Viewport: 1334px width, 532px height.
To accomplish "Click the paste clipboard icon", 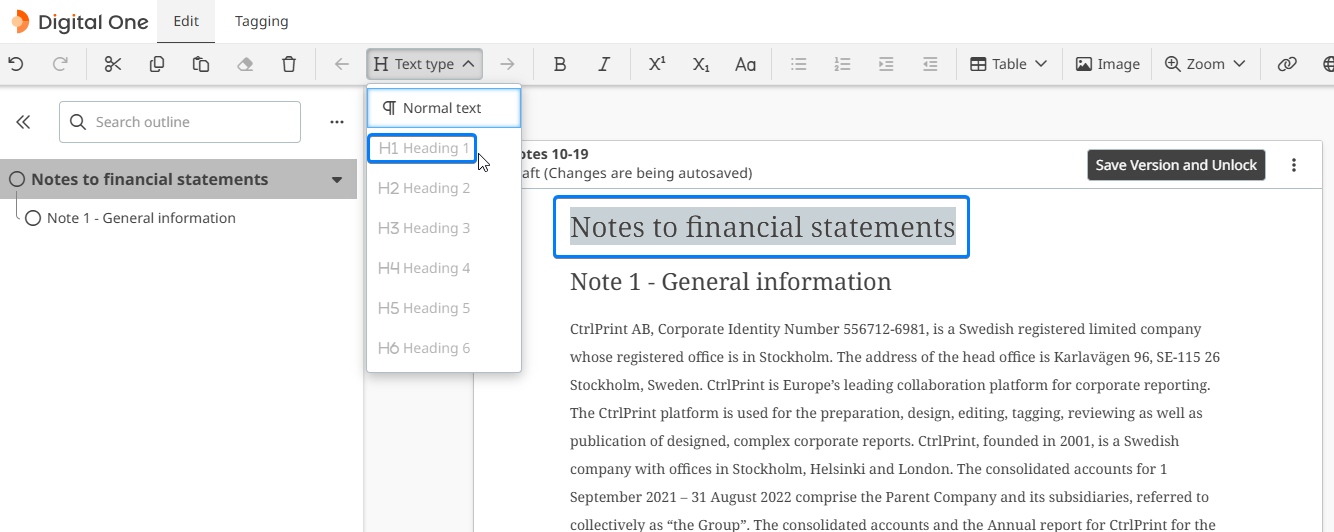I will [201, 64].
